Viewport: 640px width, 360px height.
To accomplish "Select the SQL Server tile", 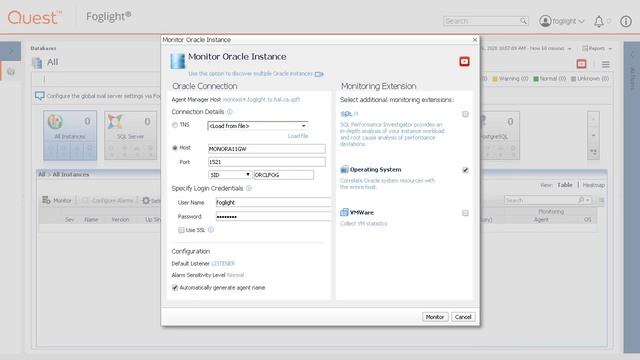I will [x=131, y=135].
